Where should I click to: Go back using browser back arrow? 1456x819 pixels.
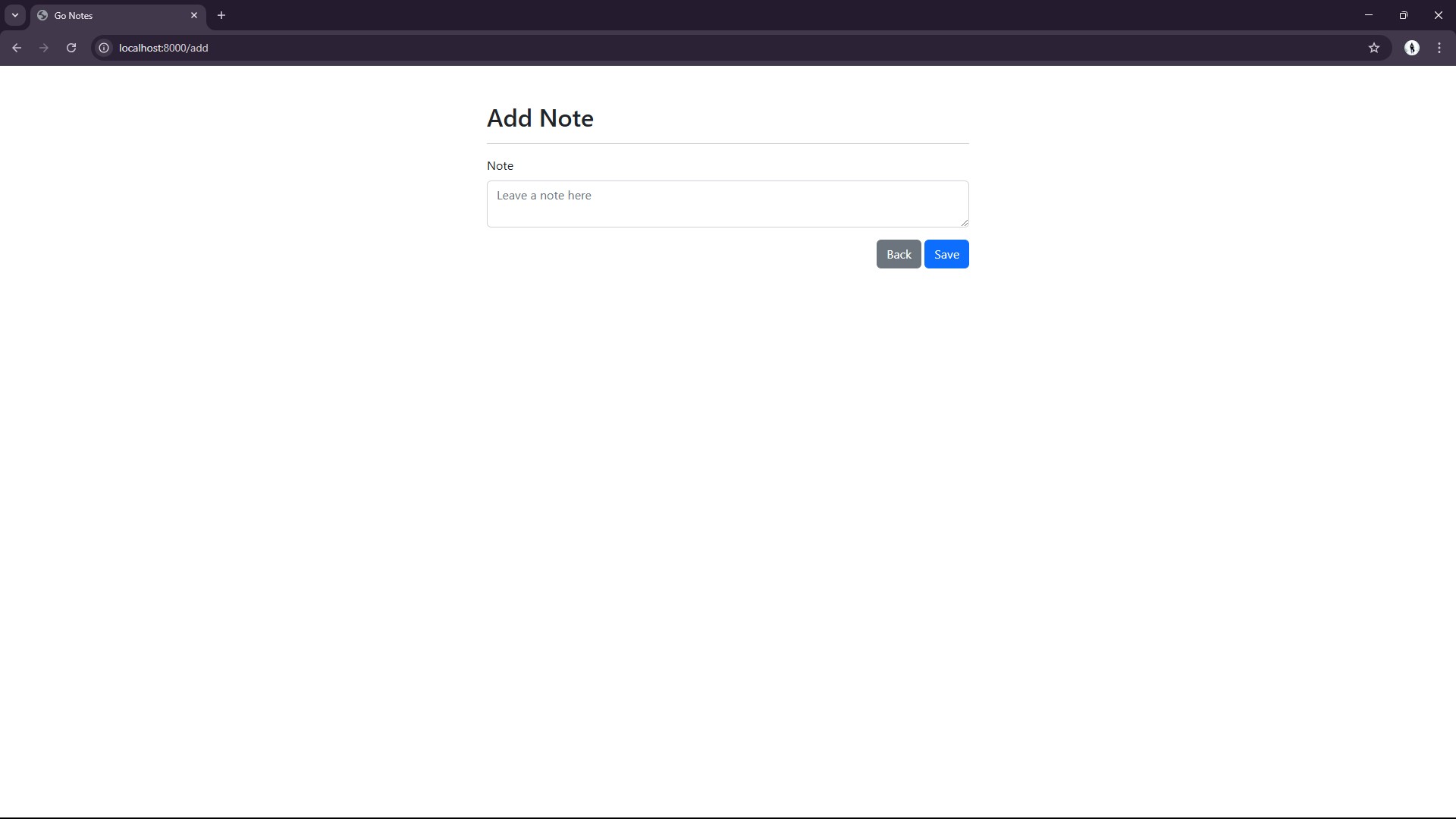pyautogui.click(x=17, y=48)
